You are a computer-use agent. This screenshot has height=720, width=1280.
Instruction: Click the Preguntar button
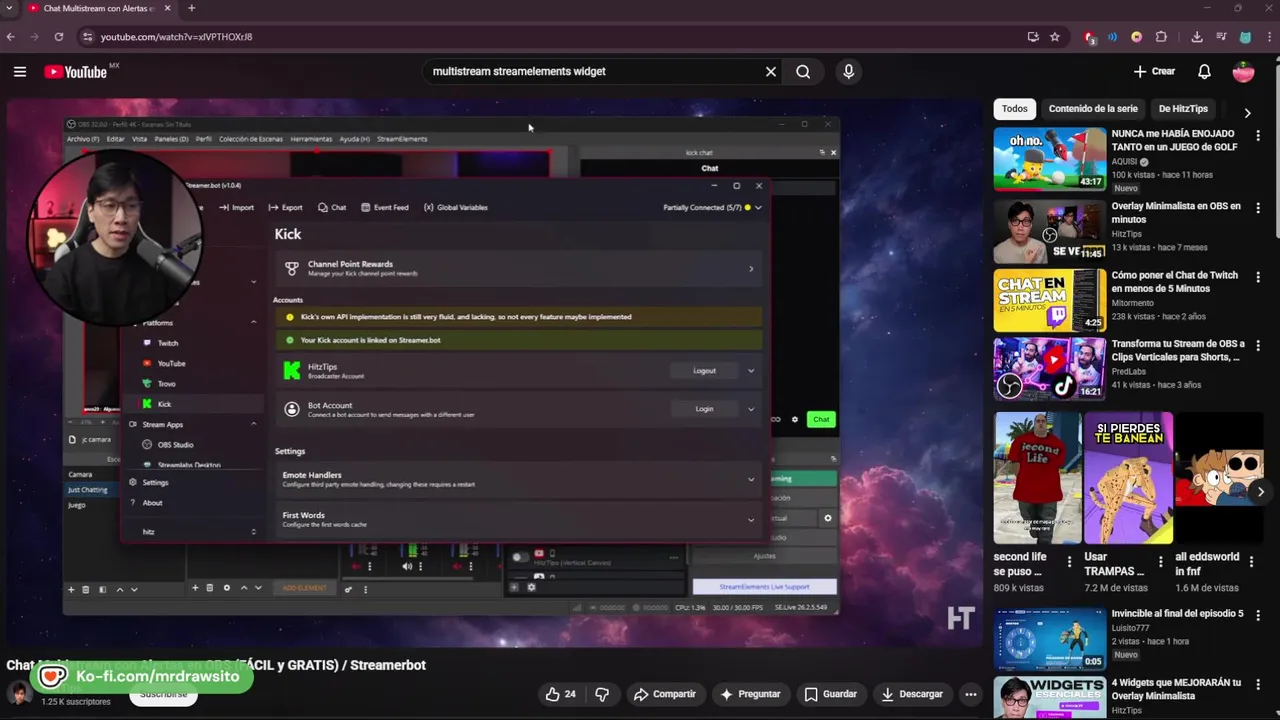pos(750,694)
